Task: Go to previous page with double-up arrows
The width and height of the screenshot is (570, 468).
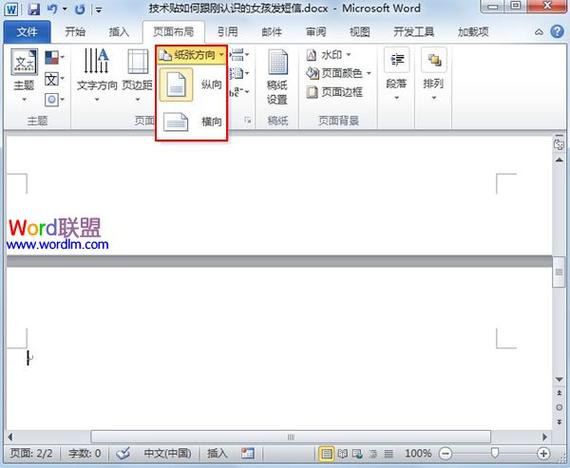Action: (x=559, y=393)
